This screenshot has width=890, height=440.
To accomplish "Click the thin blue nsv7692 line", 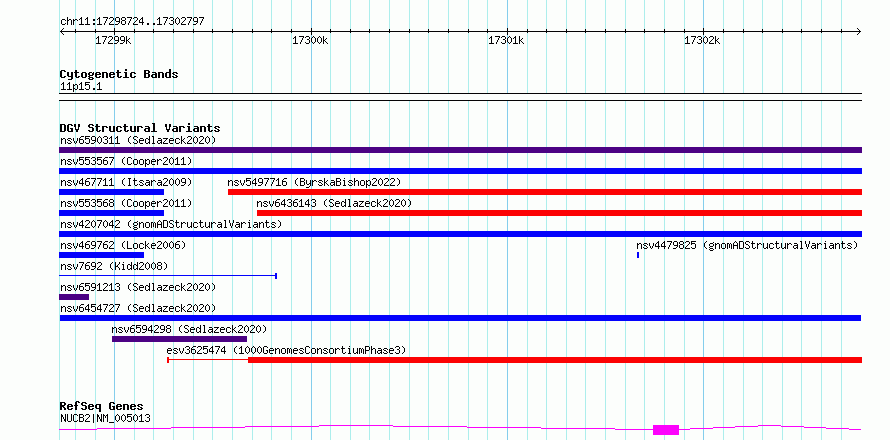I will [168, 276].
